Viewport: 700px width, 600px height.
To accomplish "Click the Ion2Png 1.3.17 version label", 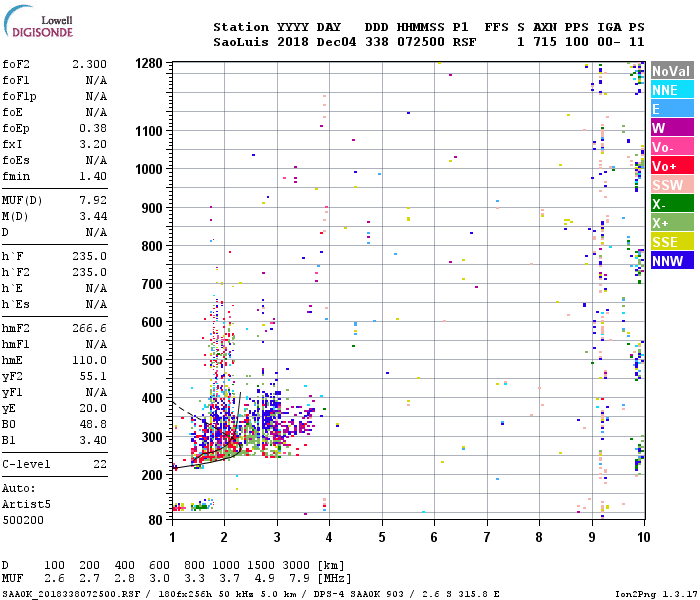I will 656,595.
